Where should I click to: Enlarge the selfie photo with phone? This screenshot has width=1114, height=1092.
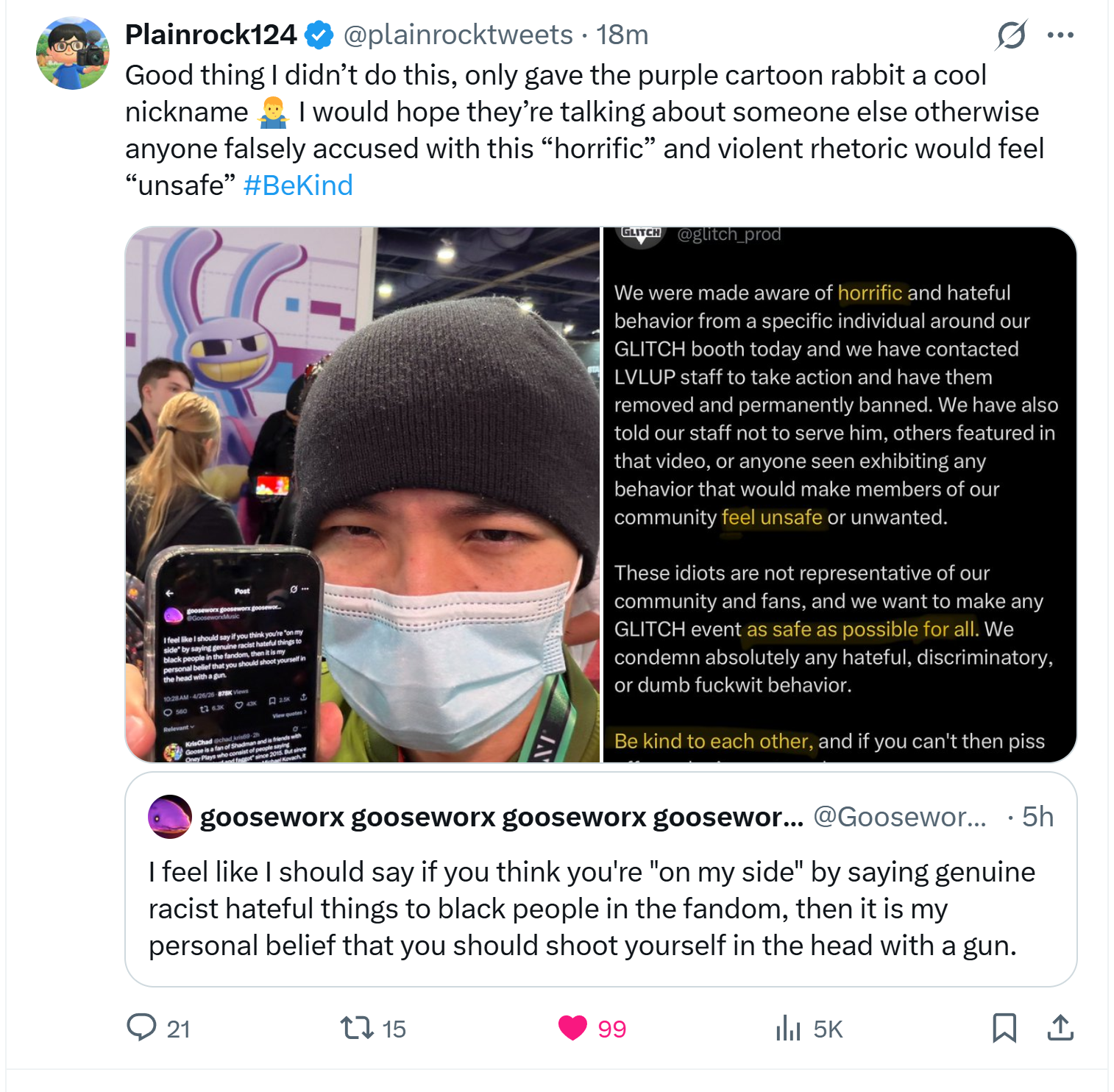point(363,494)
